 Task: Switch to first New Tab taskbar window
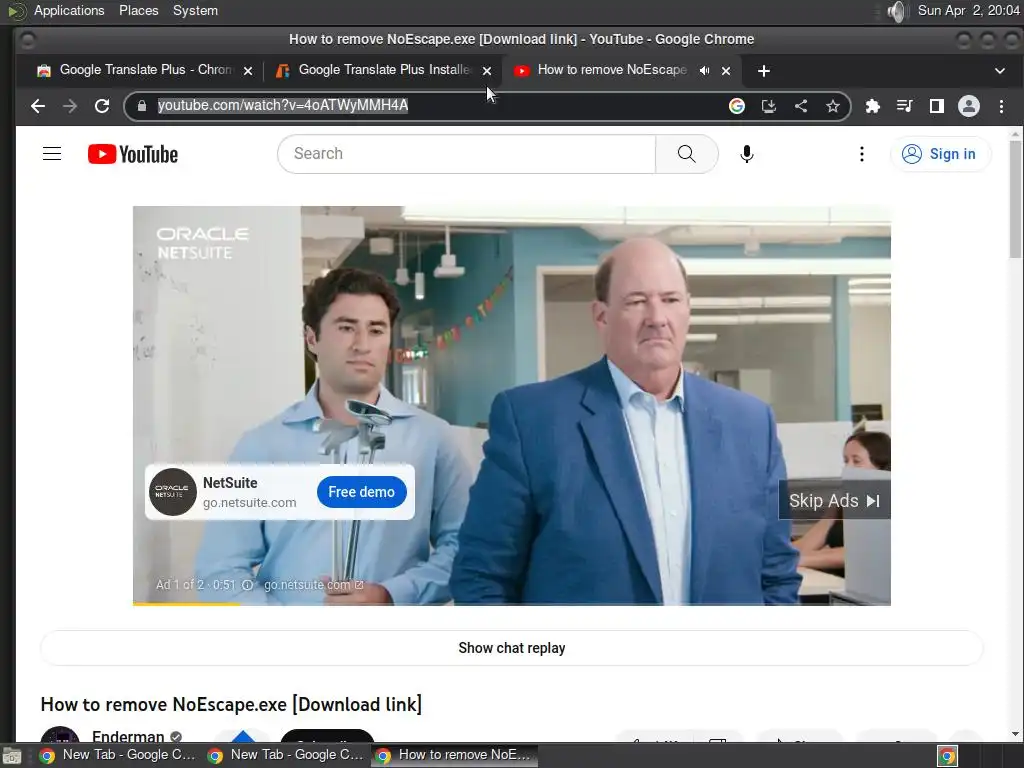pos(118,755)
